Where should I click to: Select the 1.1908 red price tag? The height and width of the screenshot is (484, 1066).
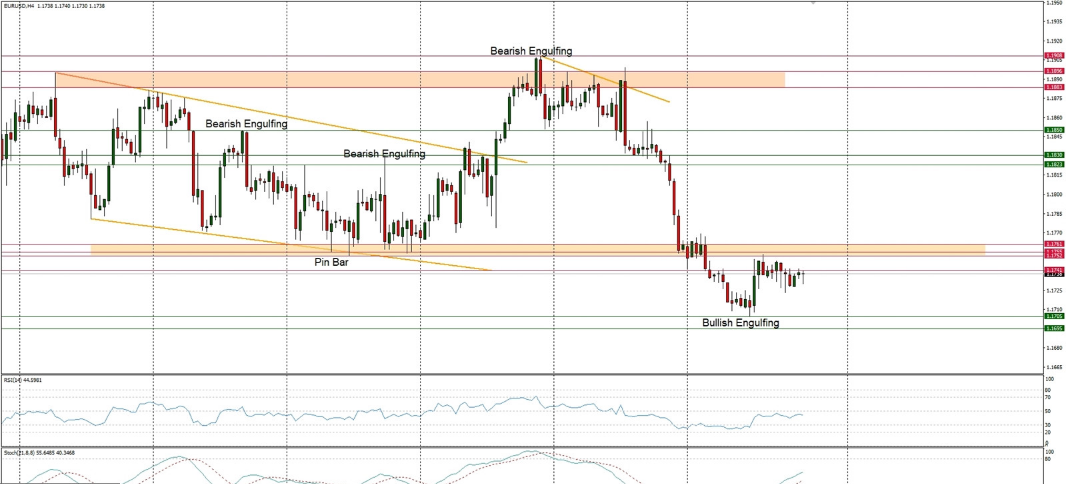pos(1053,55)
